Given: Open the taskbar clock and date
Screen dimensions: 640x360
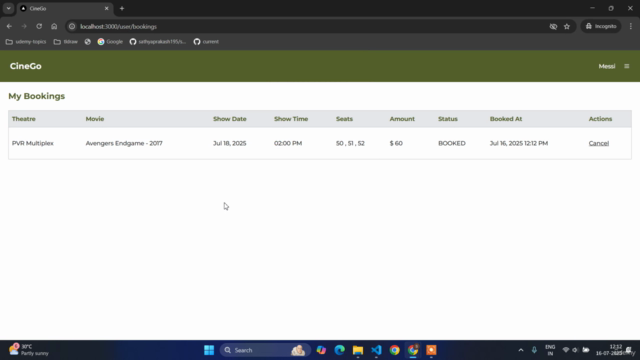Looking at the screenshot, I should tap(609, 350).
